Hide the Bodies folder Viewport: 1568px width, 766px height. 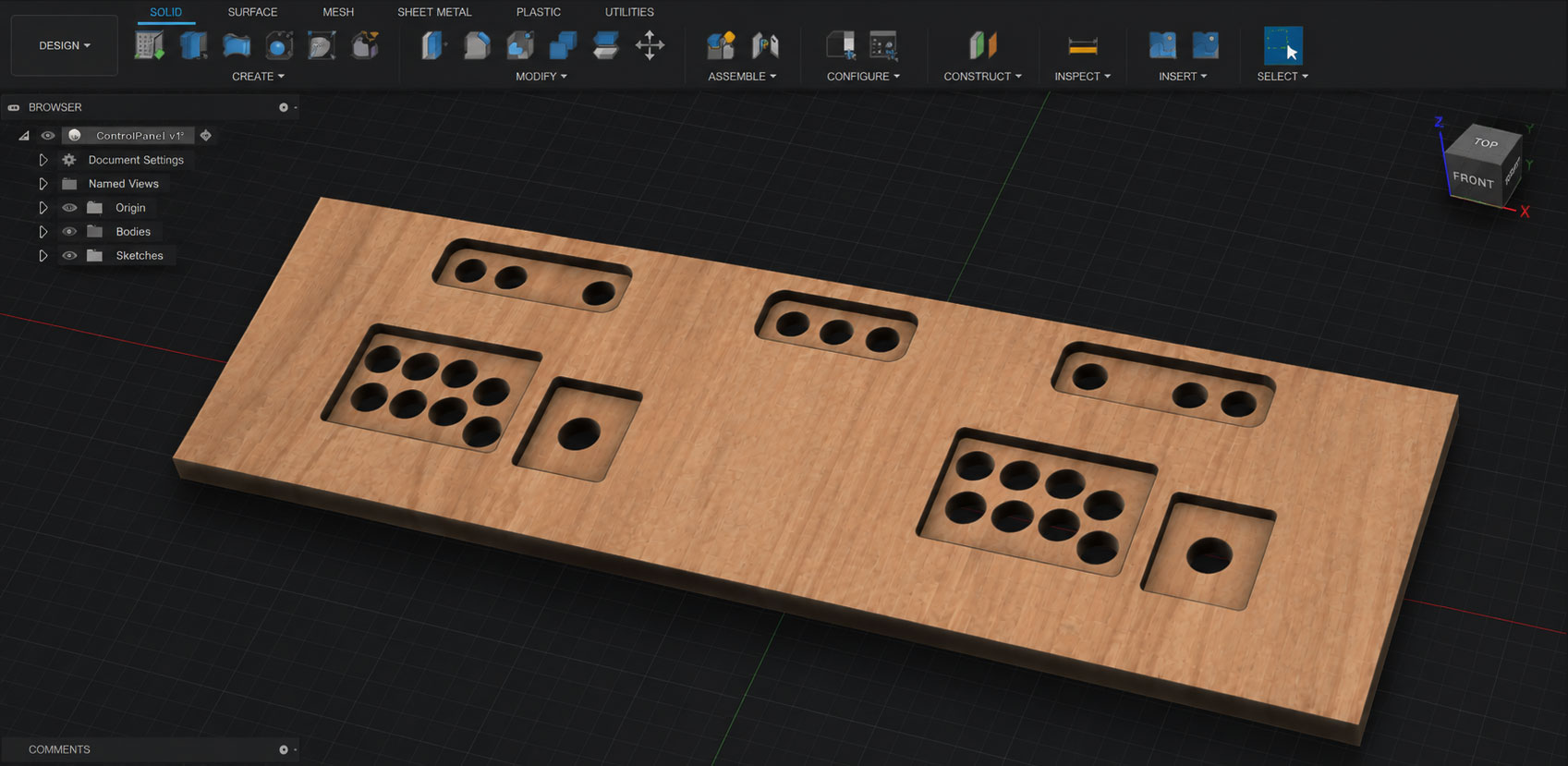point(69,232)
